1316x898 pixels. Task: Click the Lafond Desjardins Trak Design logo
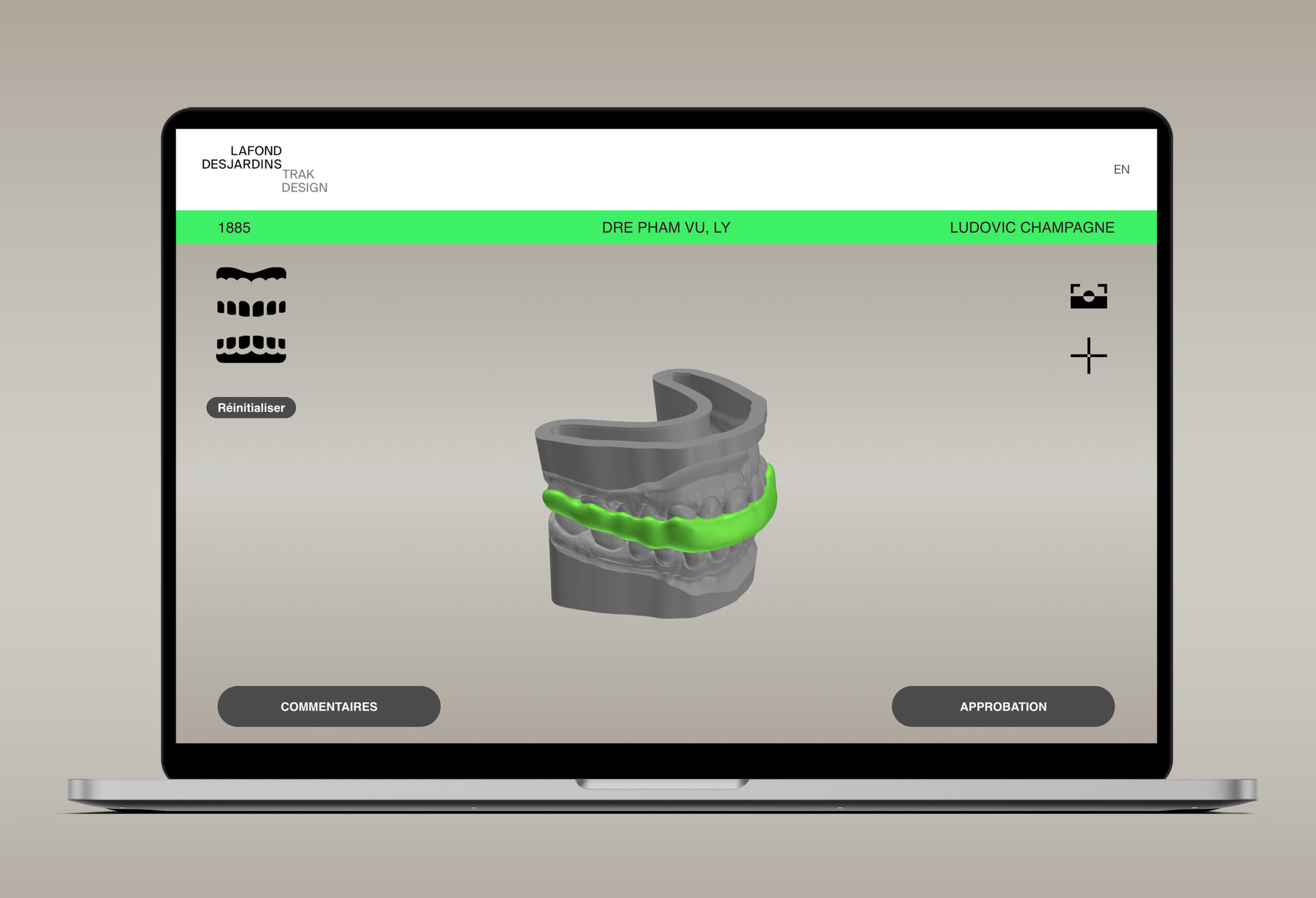click(264, 169)
